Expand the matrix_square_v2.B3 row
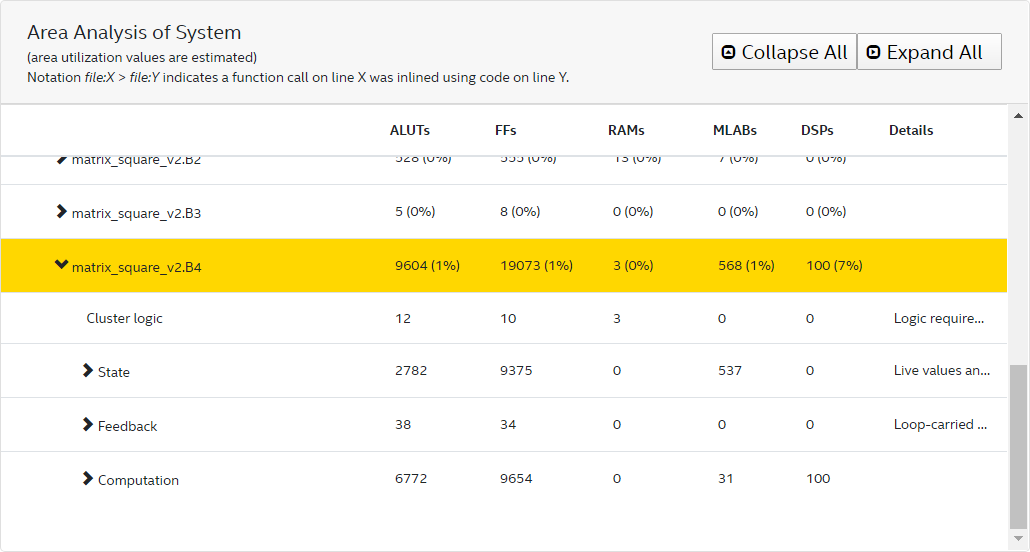Image resolution: width=1030 pixels, height=552 pixels. click(62, 212)
